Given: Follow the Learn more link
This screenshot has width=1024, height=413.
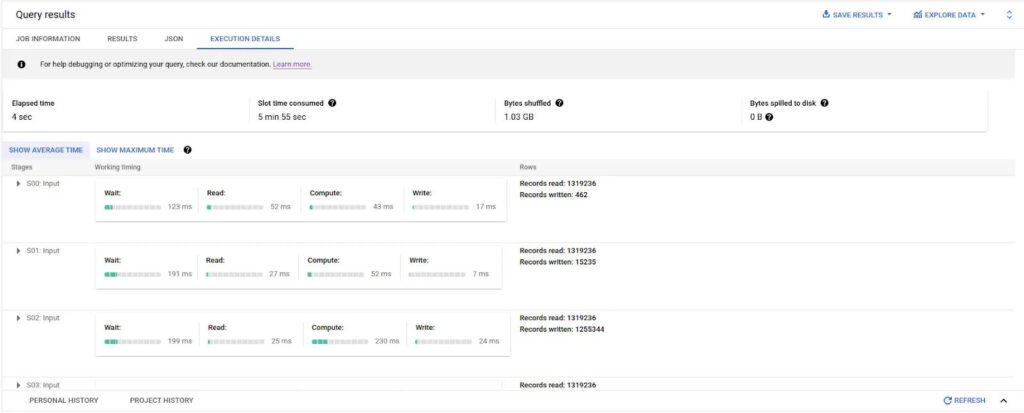Looking at the screenshot, I should pos(292,65).
